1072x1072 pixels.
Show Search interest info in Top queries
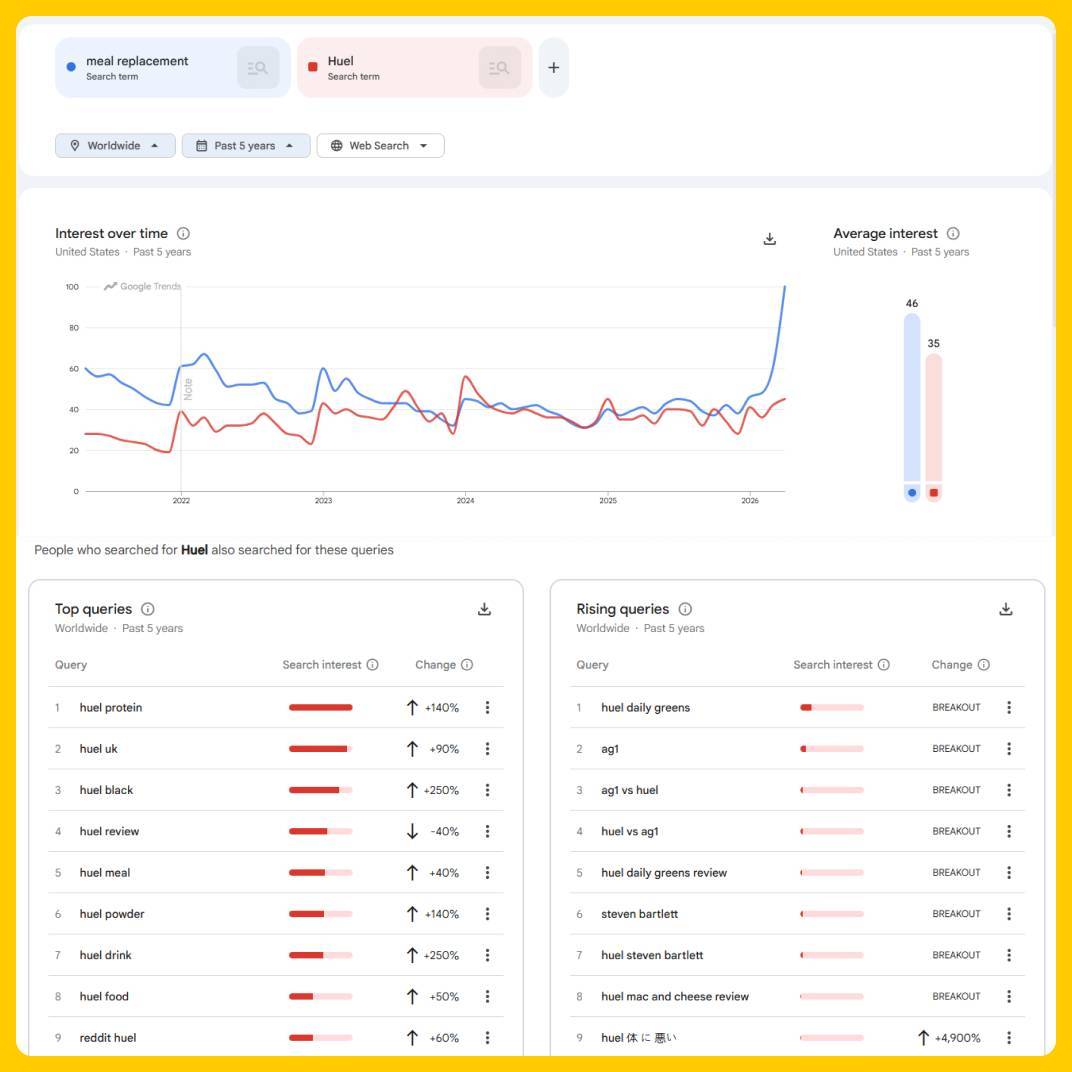[373, 665]
